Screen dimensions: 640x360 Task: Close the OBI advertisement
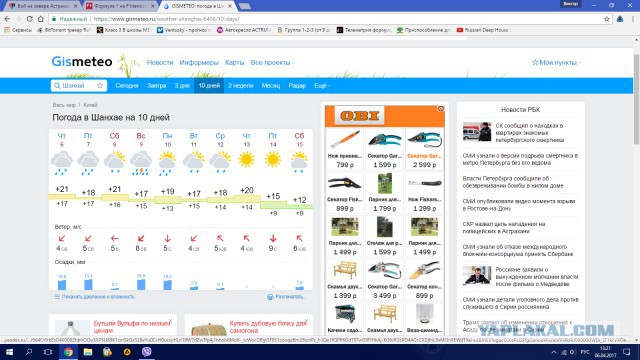(x=440, y=109)
